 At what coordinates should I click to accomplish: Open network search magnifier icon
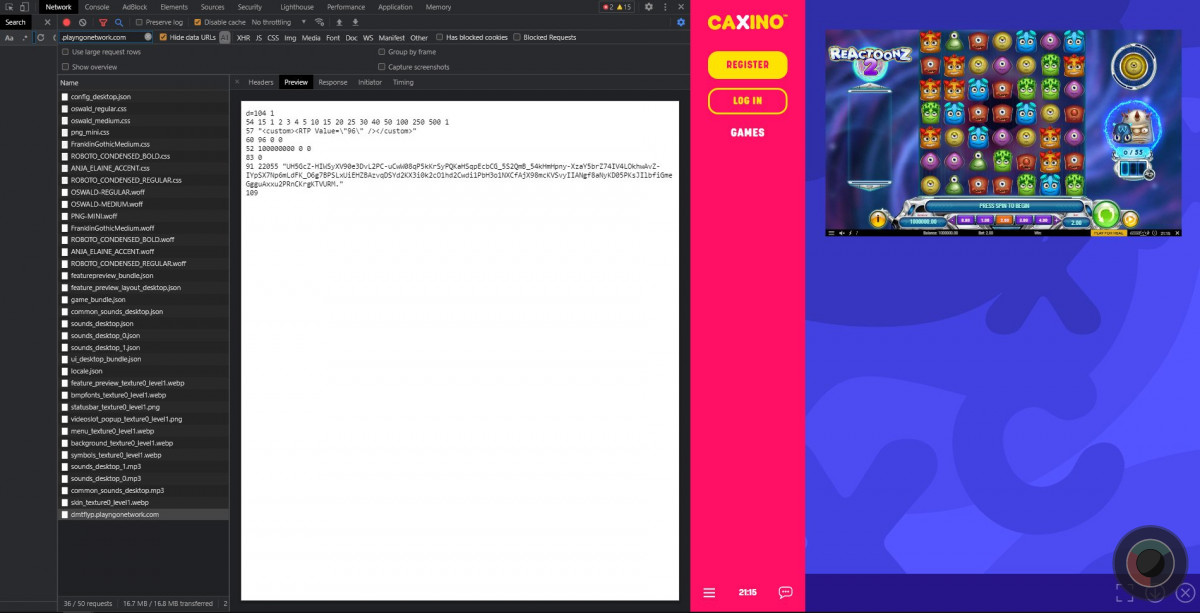pos(119,22)
